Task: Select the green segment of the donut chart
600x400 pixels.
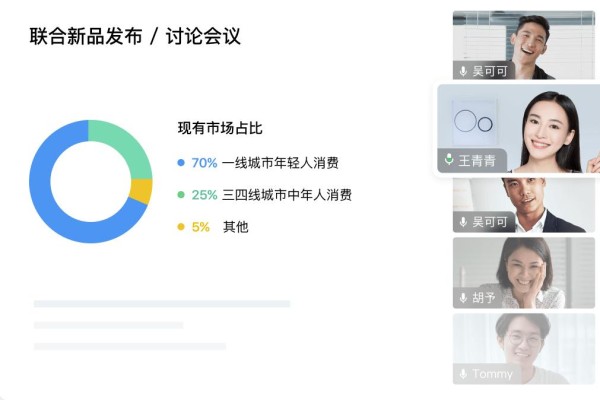Action: 128,145
